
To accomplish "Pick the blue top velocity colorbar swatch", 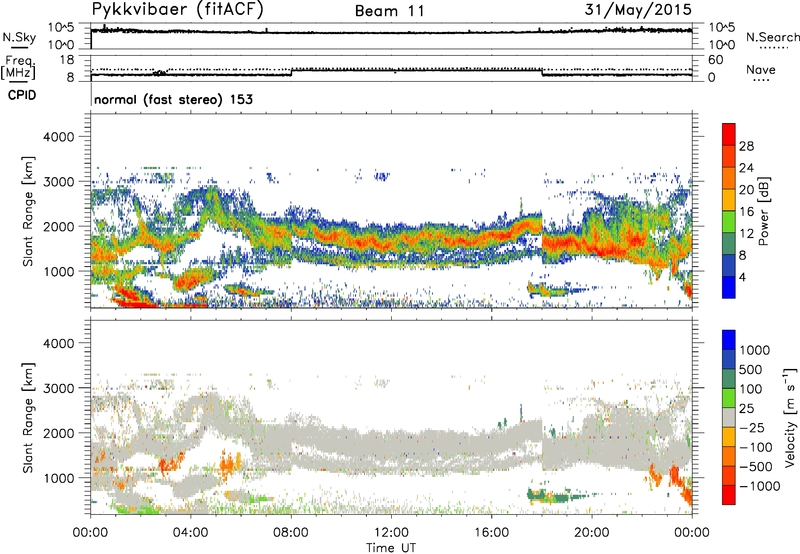I will [x=729, y=340].
